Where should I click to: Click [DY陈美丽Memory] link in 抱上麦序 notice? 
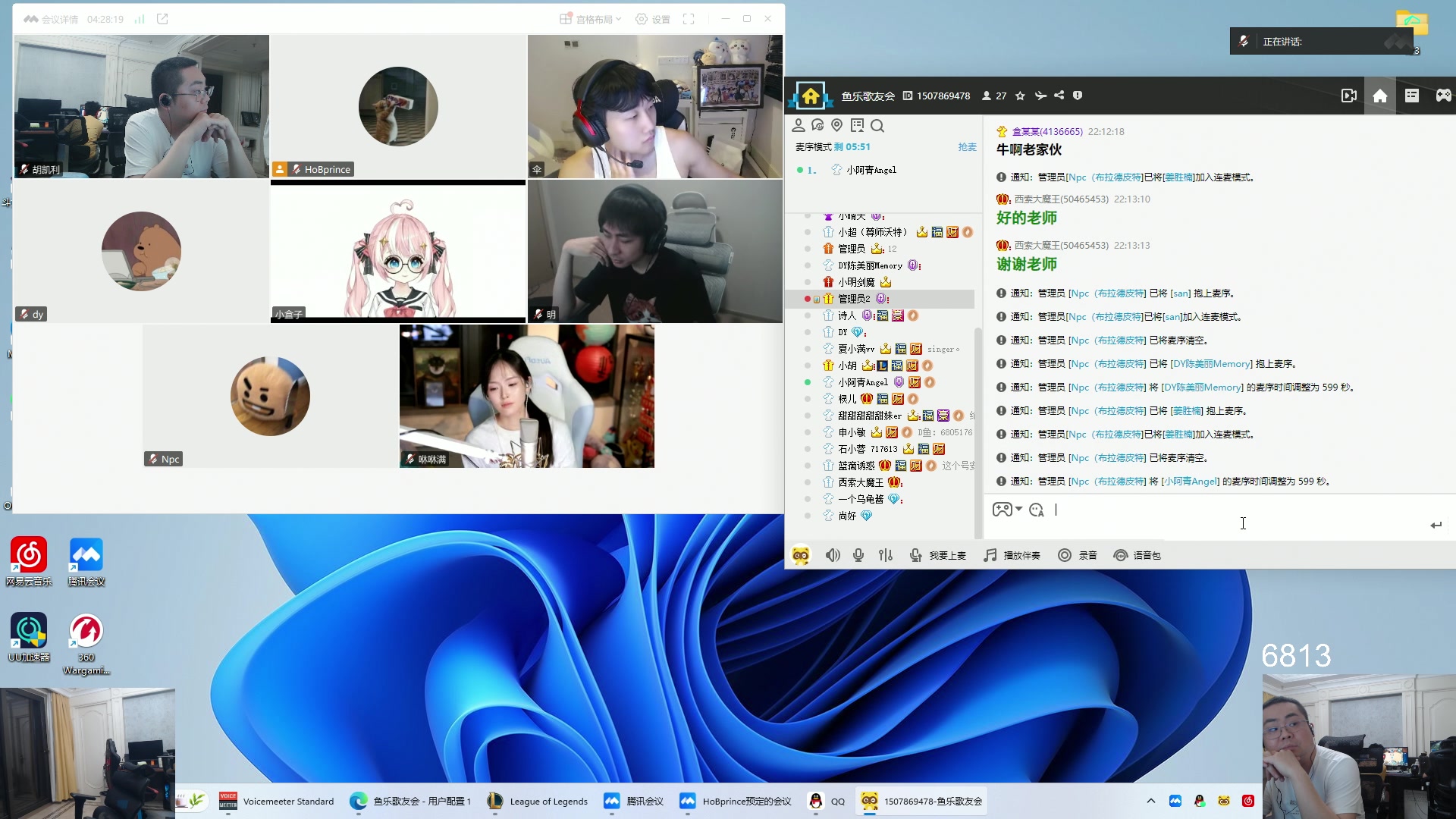click(1210, 364)
